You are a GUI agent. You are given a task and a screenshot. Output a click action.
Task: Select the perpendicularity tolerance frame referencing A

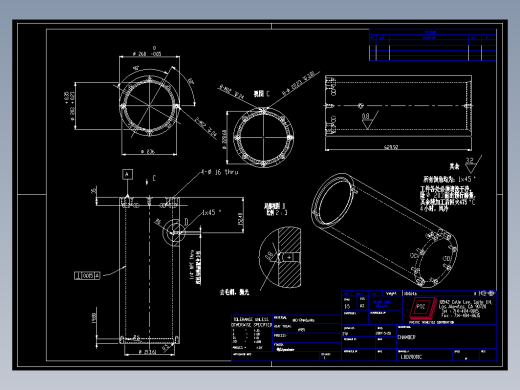87,276
